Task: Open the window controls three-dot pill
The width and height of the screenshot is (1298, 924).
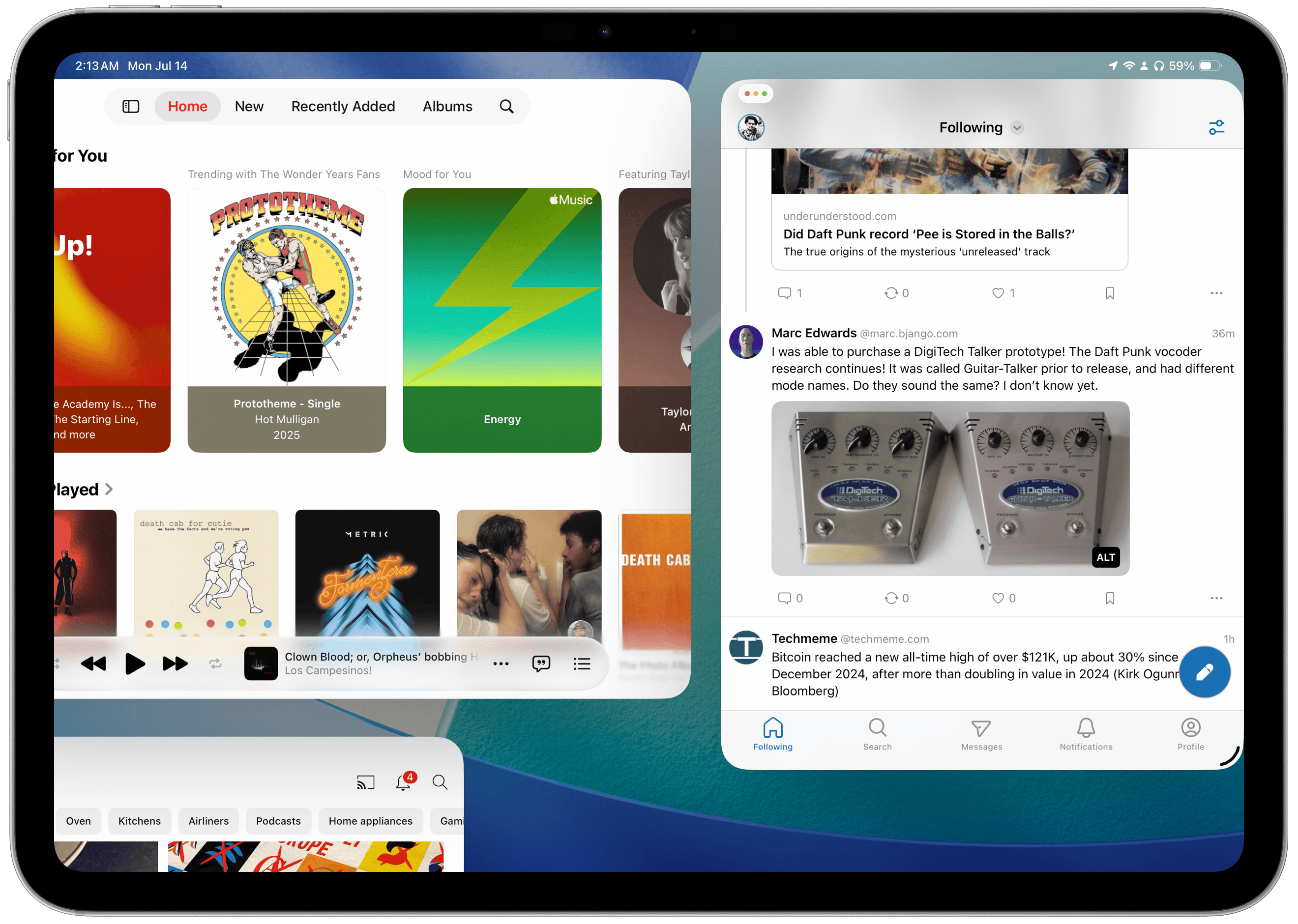Action: [756, 93]
